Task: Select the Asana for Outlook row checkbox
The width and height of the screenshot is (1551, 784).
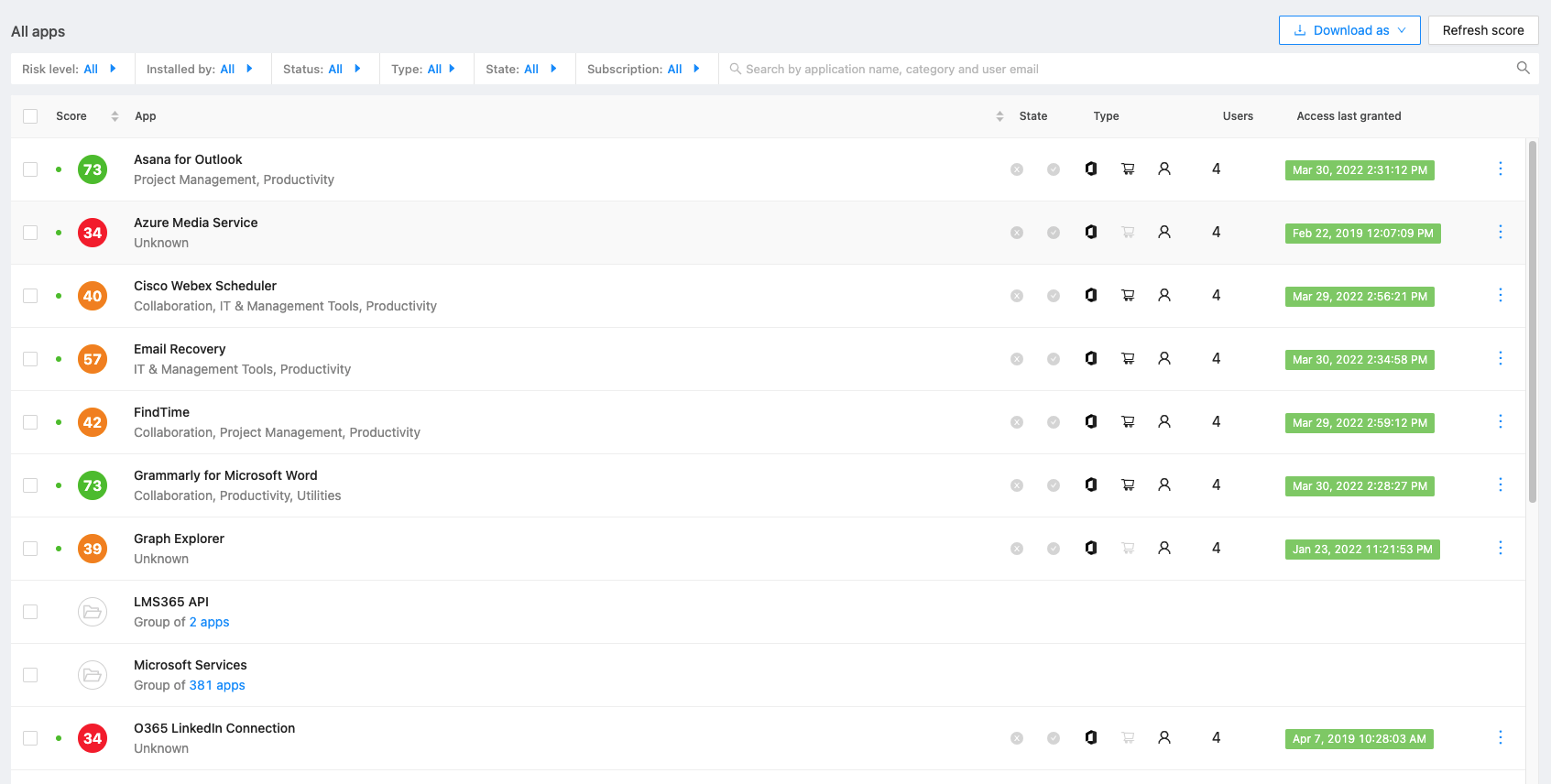Action: coord(30,169)
